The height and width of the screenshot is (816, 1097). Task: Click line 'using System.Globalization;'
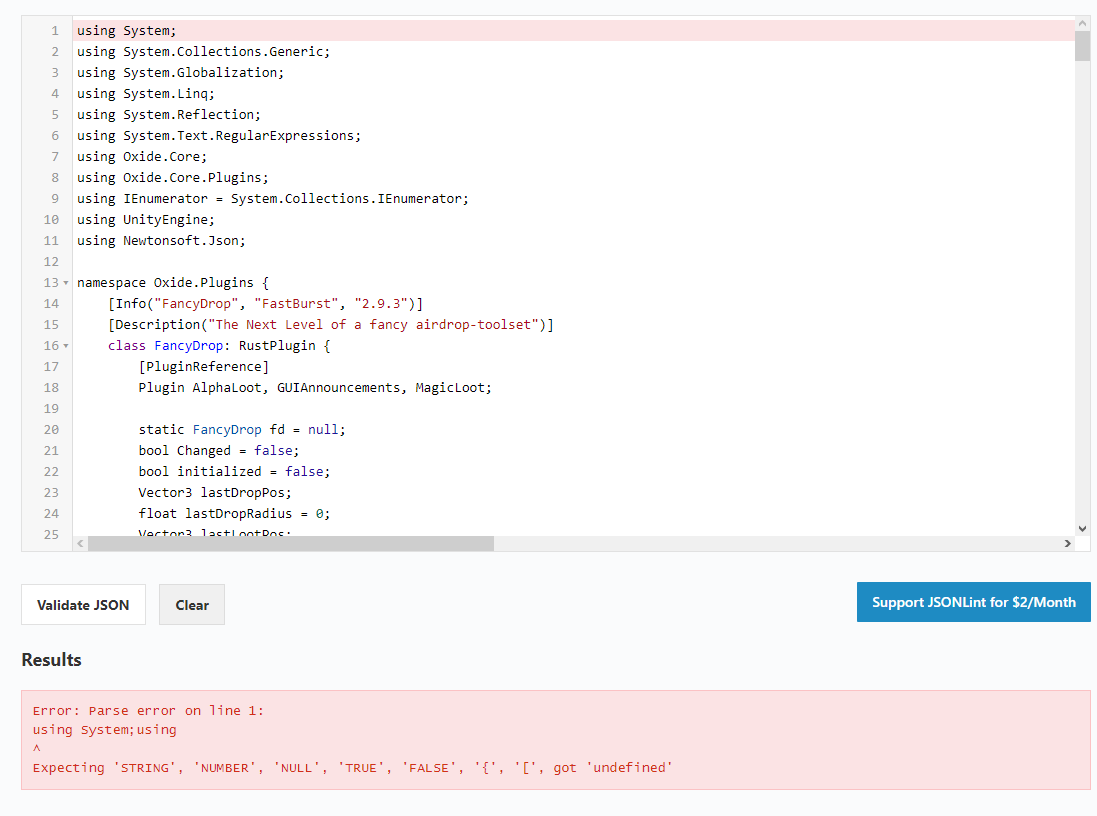pos(181,73)
